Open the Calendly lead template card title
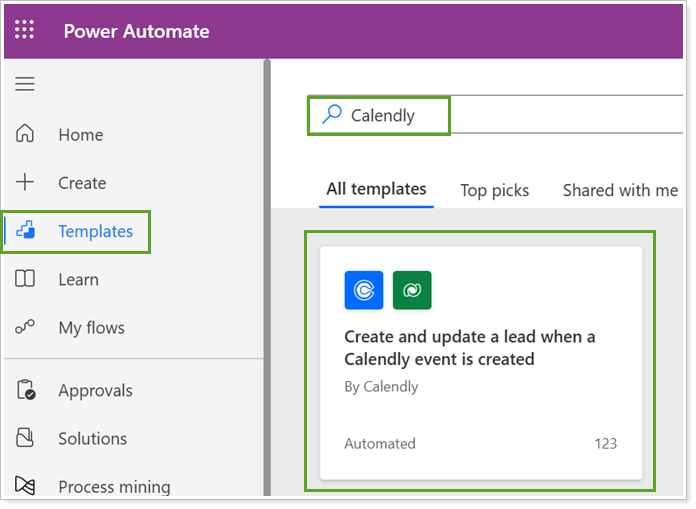The width and height of the screenshot is (696, 509). click(469, 348)
